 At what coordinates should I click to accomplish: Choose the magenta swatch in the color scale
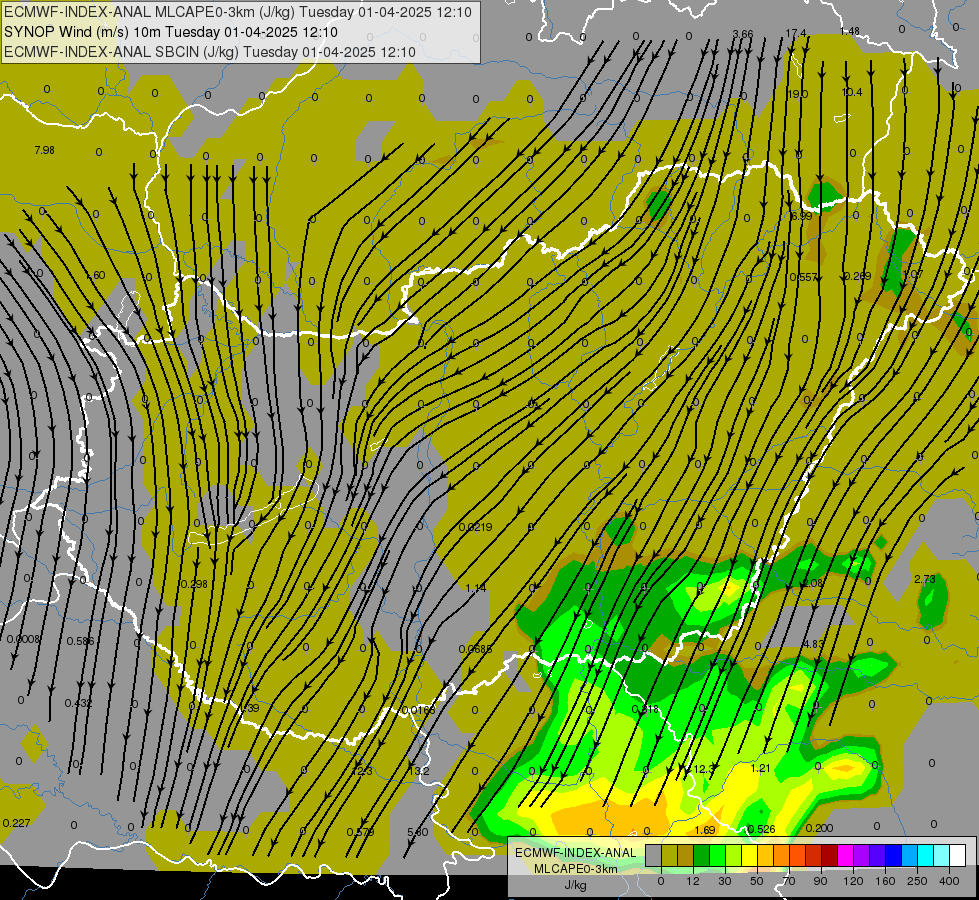click(x=846, y=855)
